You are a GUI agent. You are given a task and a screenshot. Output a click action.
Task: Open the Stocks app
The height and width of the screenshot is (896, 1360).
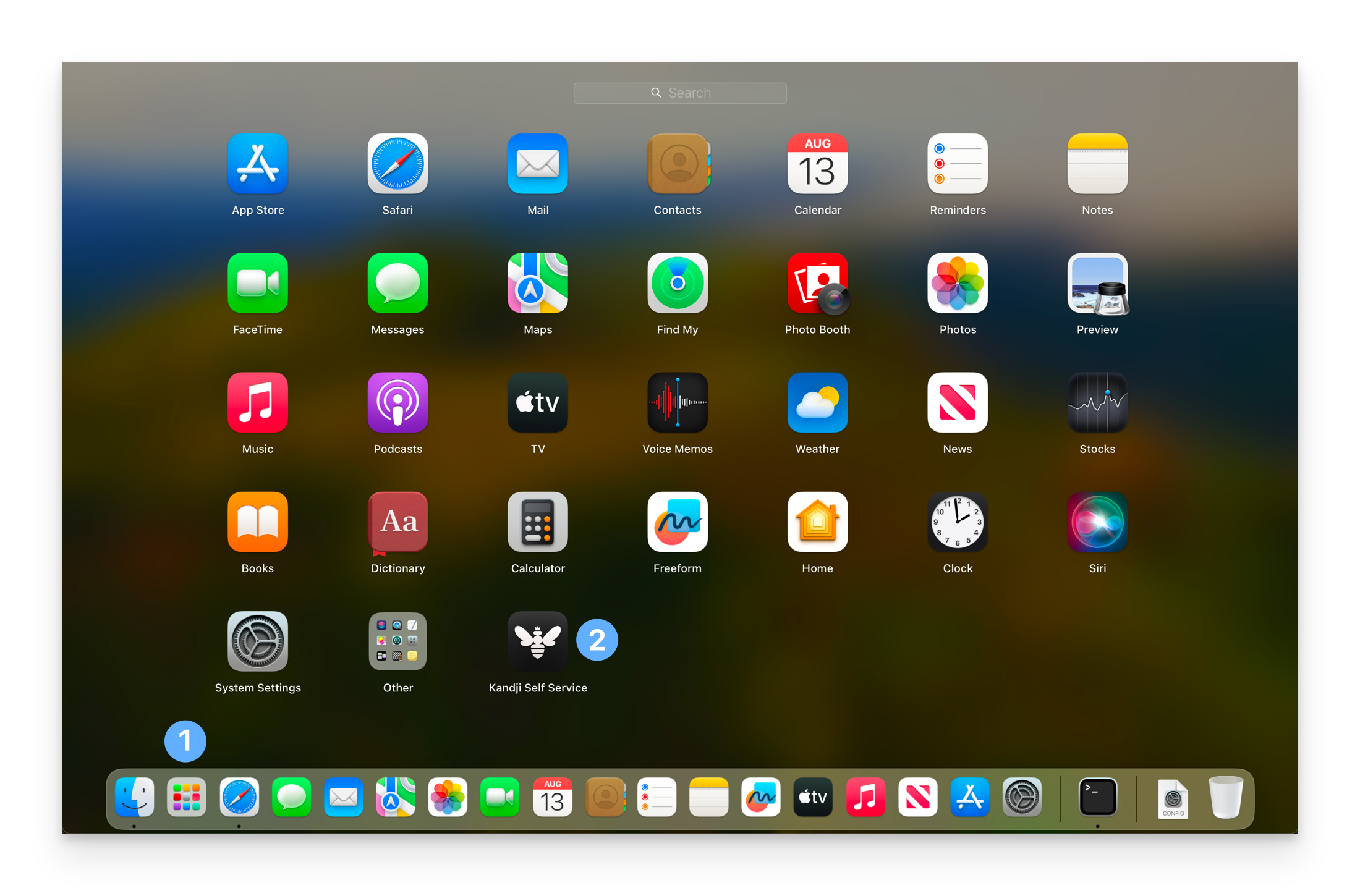click(x=1097, y=403)
